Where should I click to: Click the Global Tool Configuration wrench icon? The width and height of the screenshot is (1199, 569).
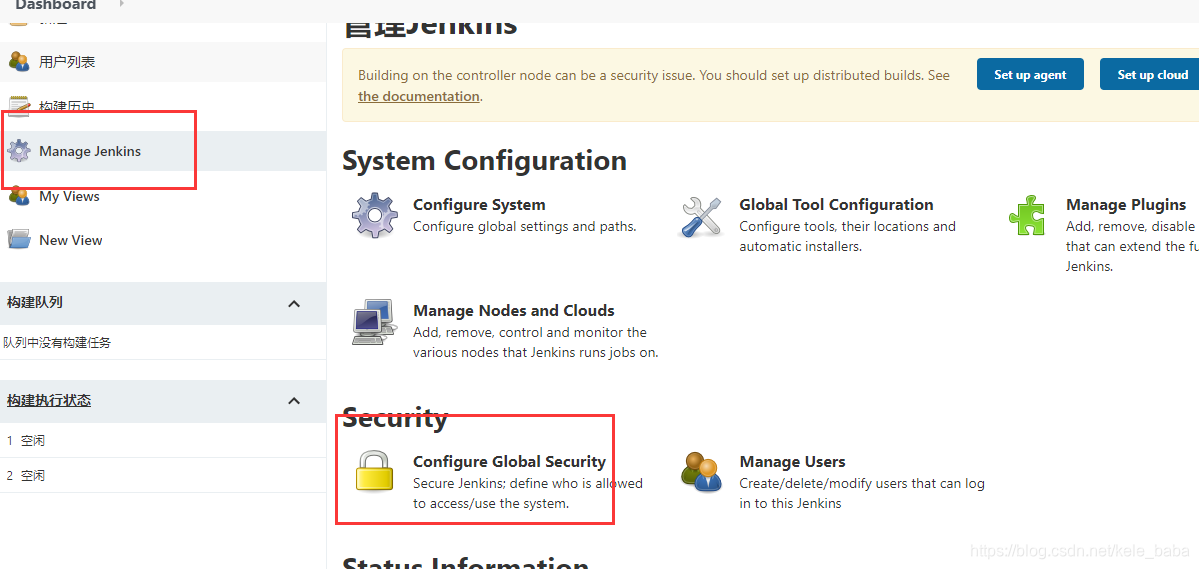pyautogui.click(x=700, y=216)
